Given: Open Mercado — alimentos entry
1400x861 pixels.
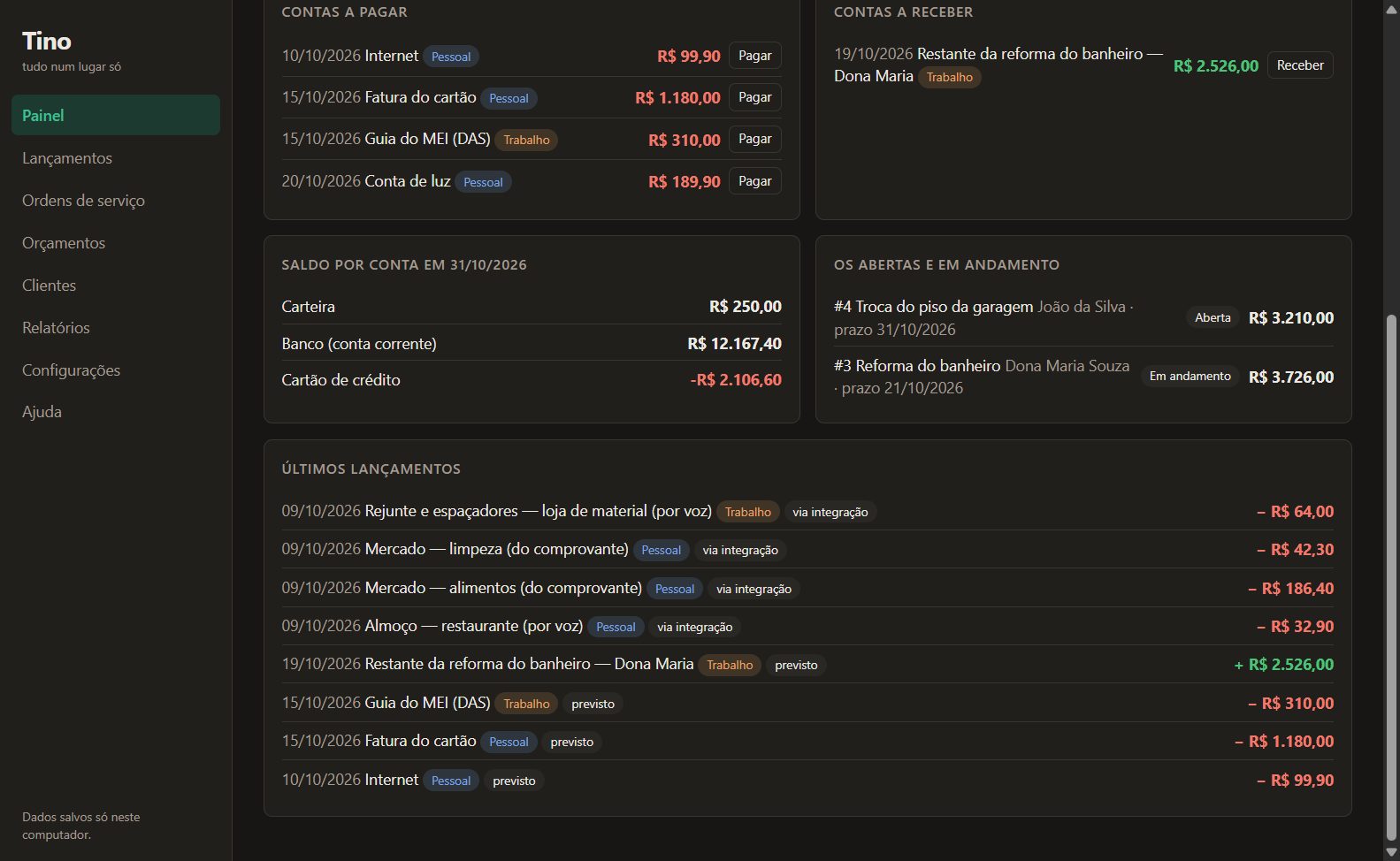Looking at the screenshot, I should tap(807, 588).
